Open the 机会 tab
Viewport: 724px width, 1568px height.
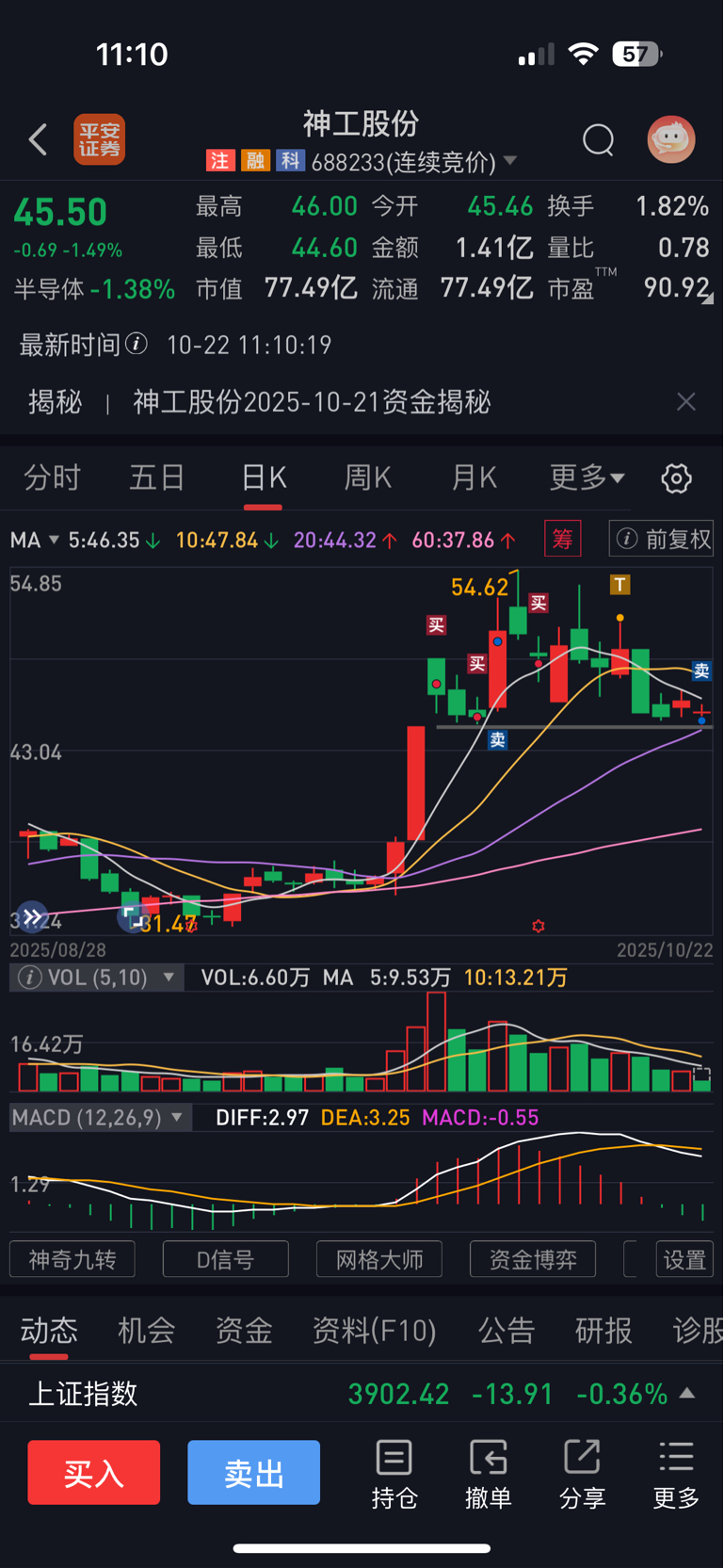tap(146, 1331)
